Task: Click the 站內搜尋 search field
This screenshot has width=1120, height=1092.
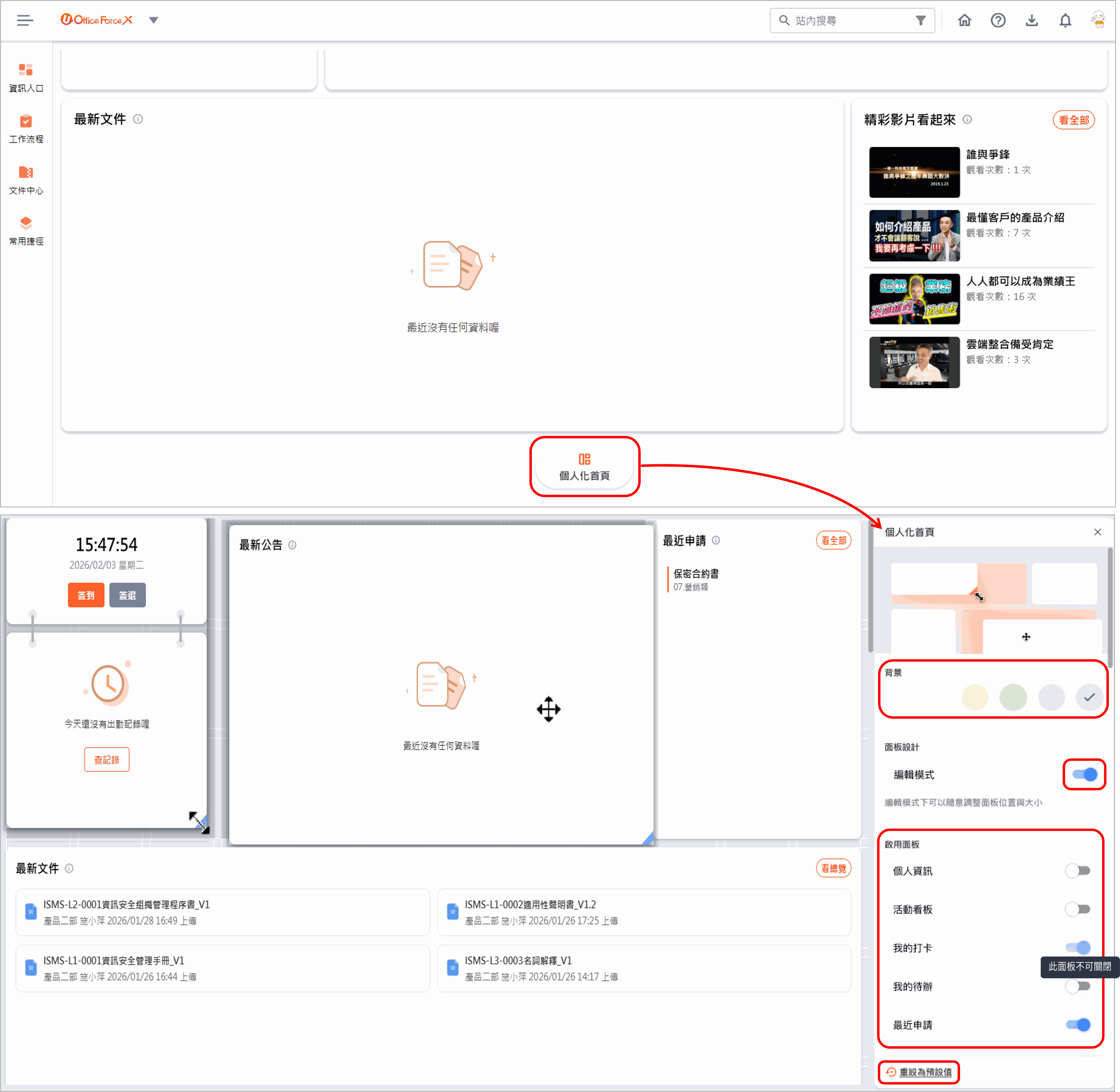Action: 846,21
